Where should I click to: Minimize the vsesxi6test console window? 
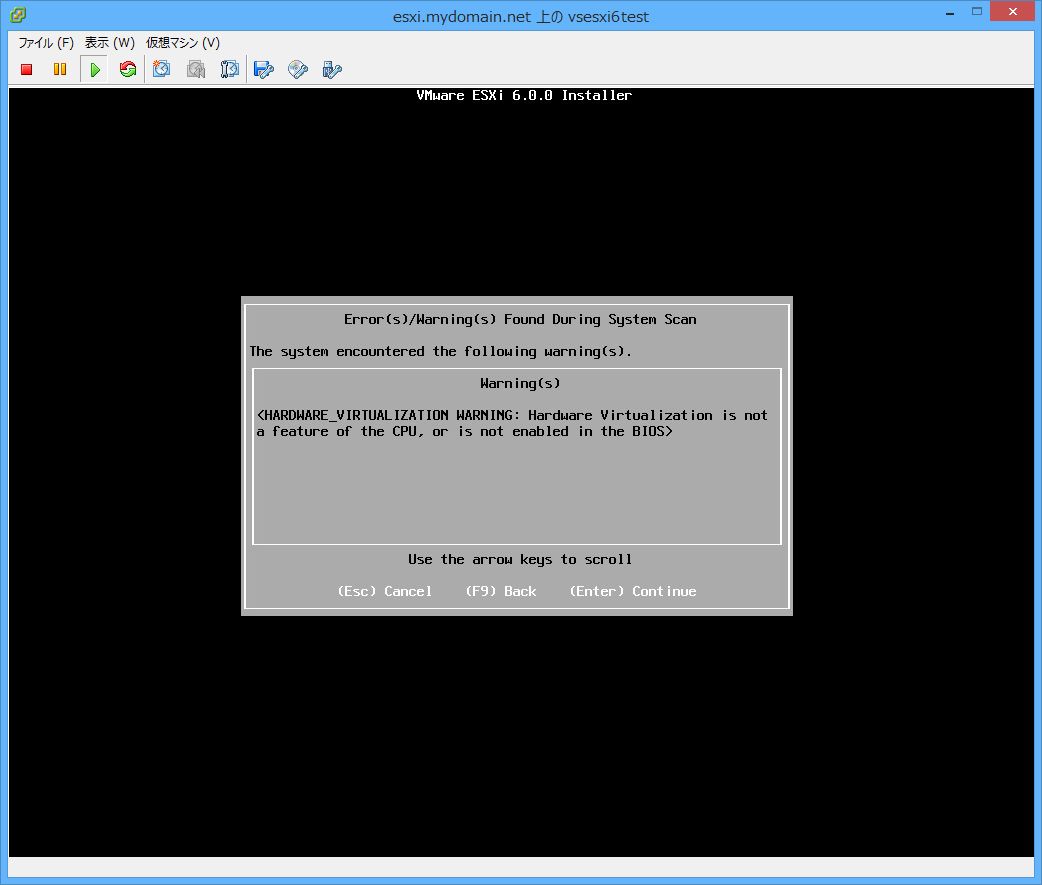950,12
